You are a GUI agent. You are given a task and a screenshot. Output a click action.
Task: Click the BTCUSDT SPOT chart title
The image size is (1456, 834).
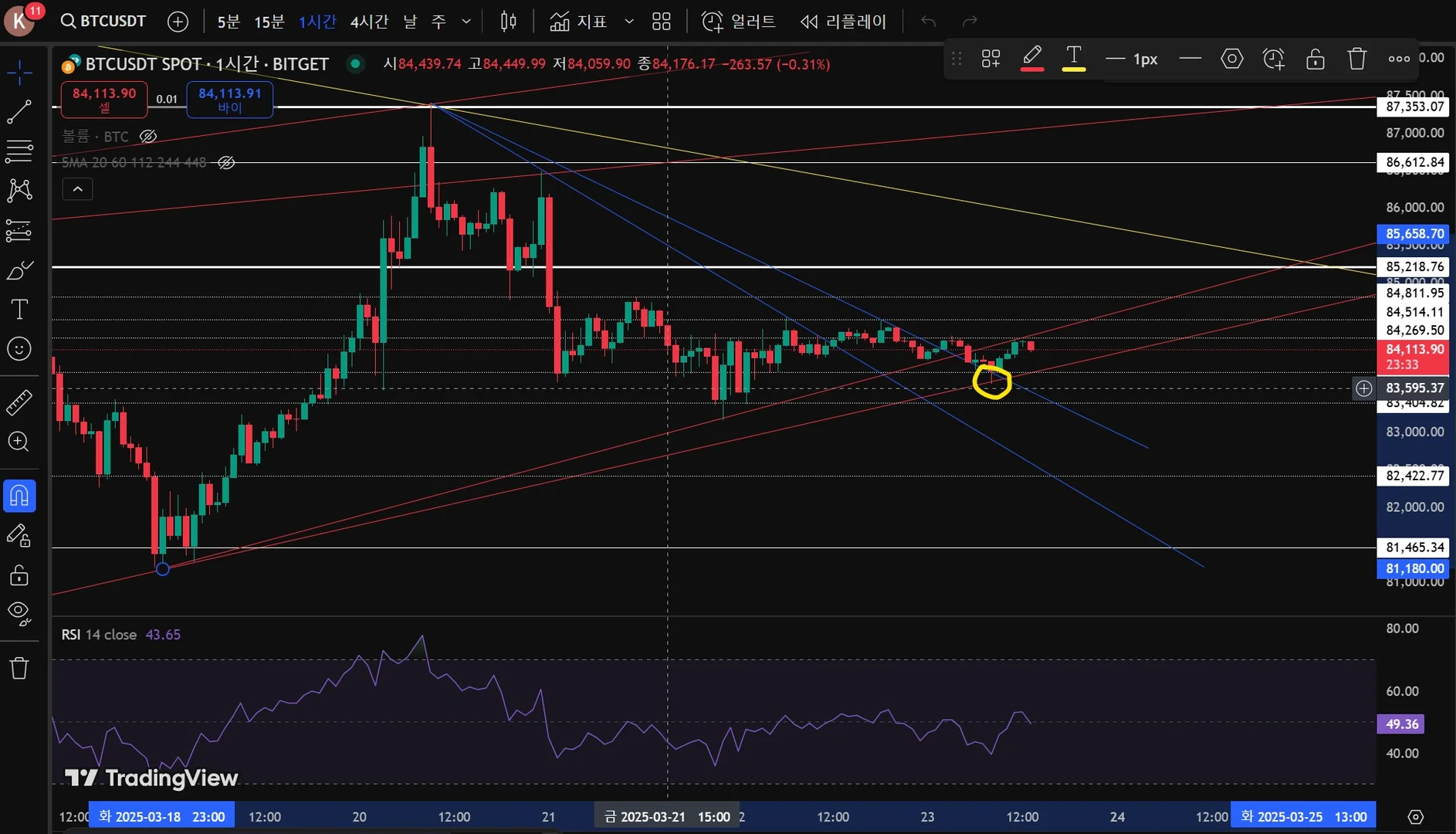click(x=207, y=64)
